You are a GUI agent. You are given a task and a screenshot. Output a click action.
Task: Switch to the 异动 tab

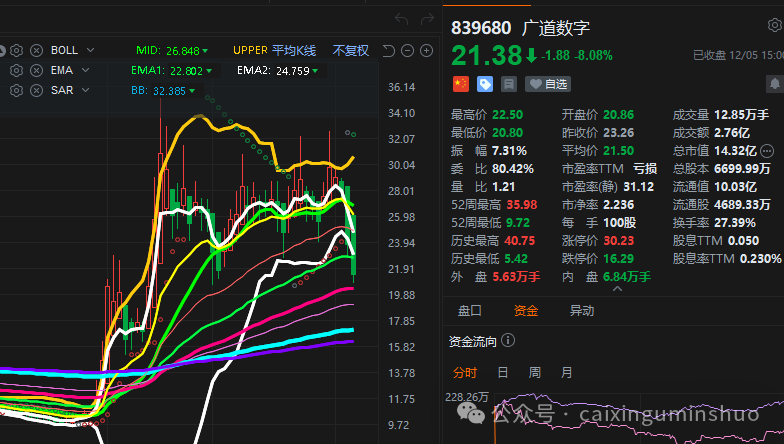(x=582, y=310)
